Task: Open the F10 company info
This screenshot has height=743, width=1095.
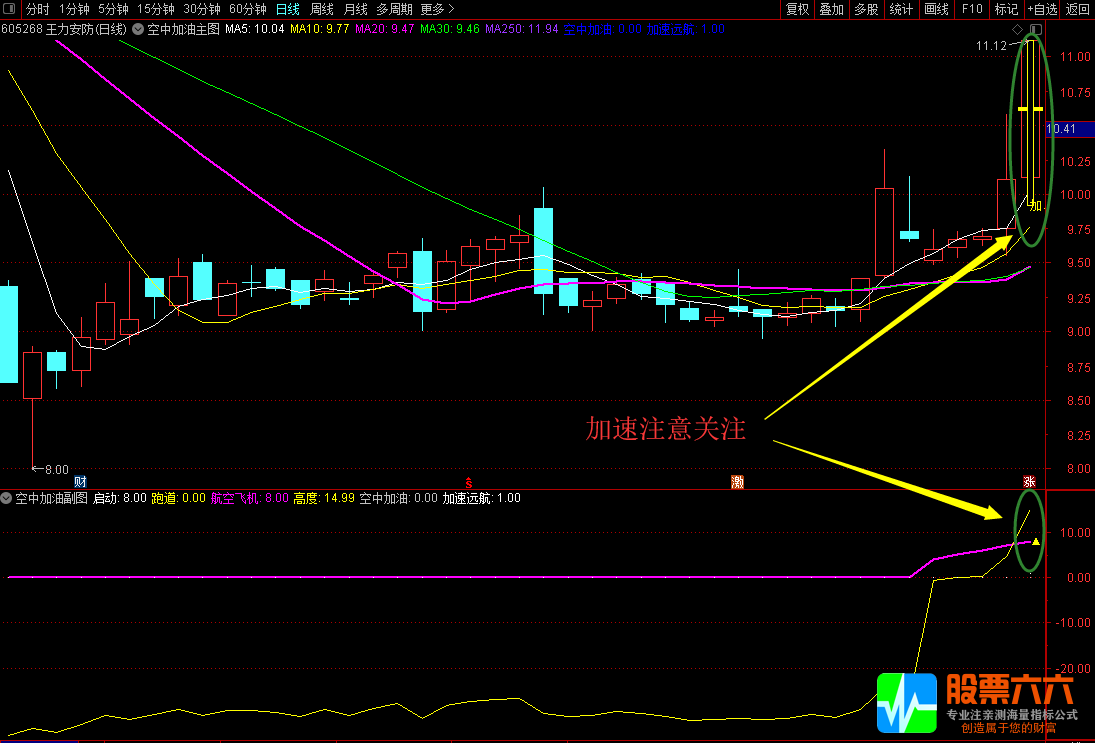Action: click(971, 9)
